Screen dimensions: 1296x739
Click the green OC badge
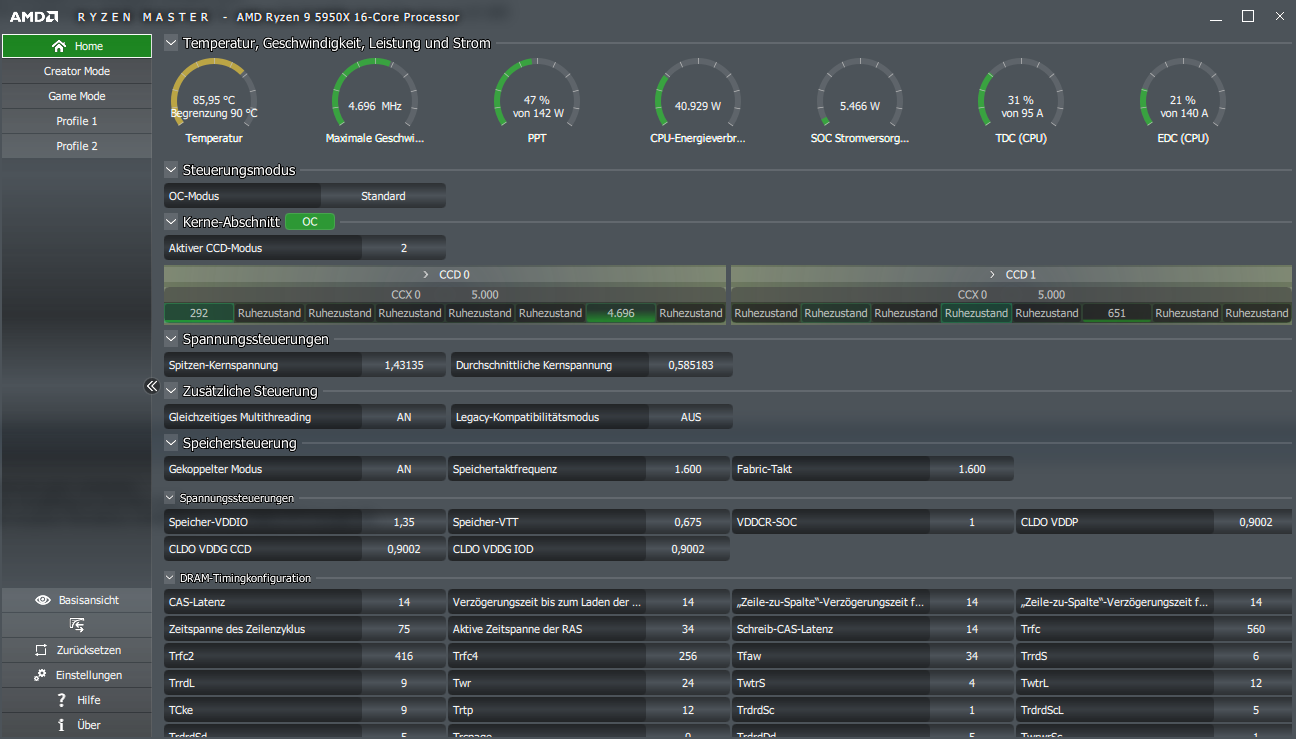pyautogui.click(x=310, y=222)
